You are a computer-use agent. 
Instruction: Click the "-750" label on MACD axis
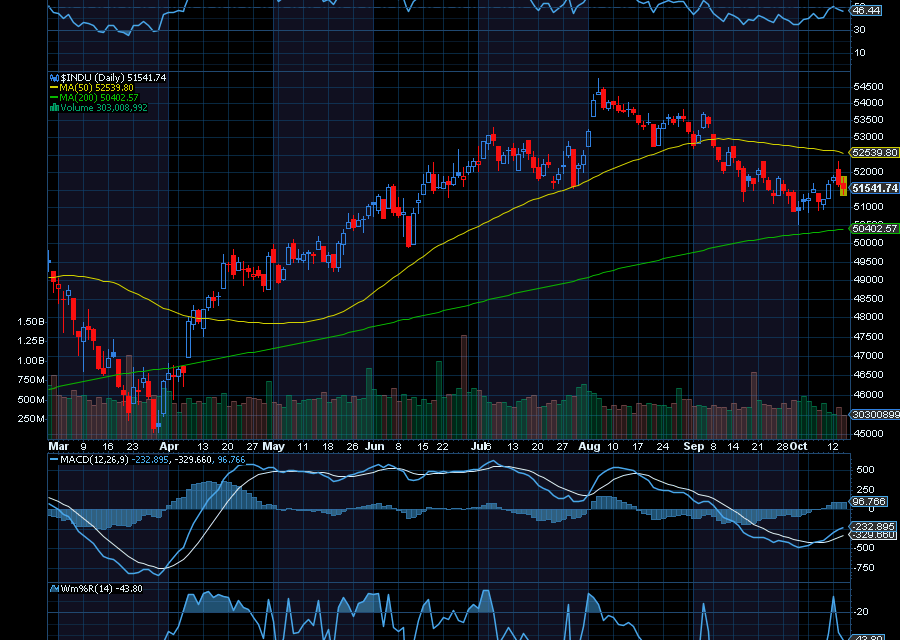coord(864,568)
